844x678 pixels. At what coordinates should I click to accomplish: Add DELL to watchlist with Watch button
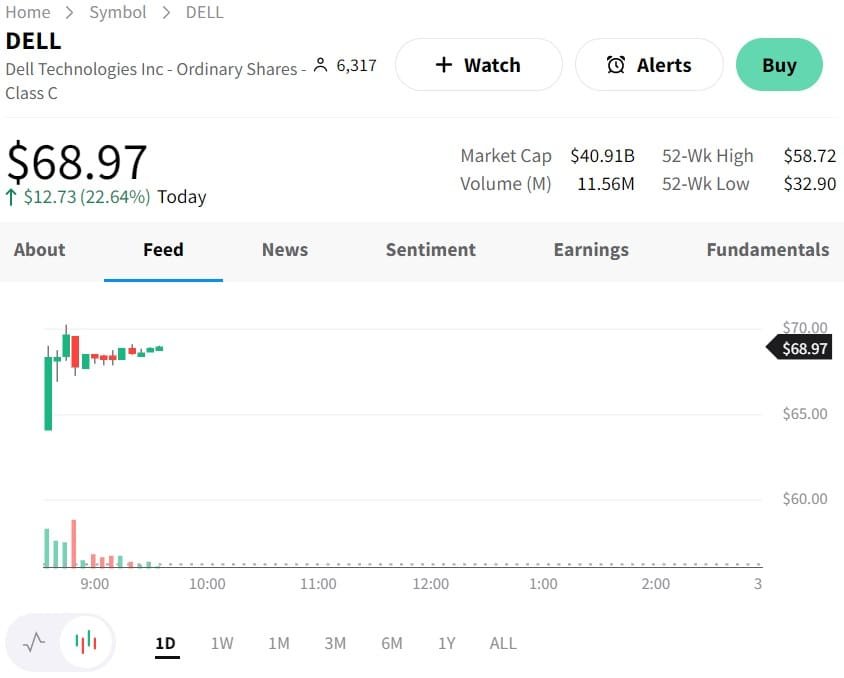(478, 65)
